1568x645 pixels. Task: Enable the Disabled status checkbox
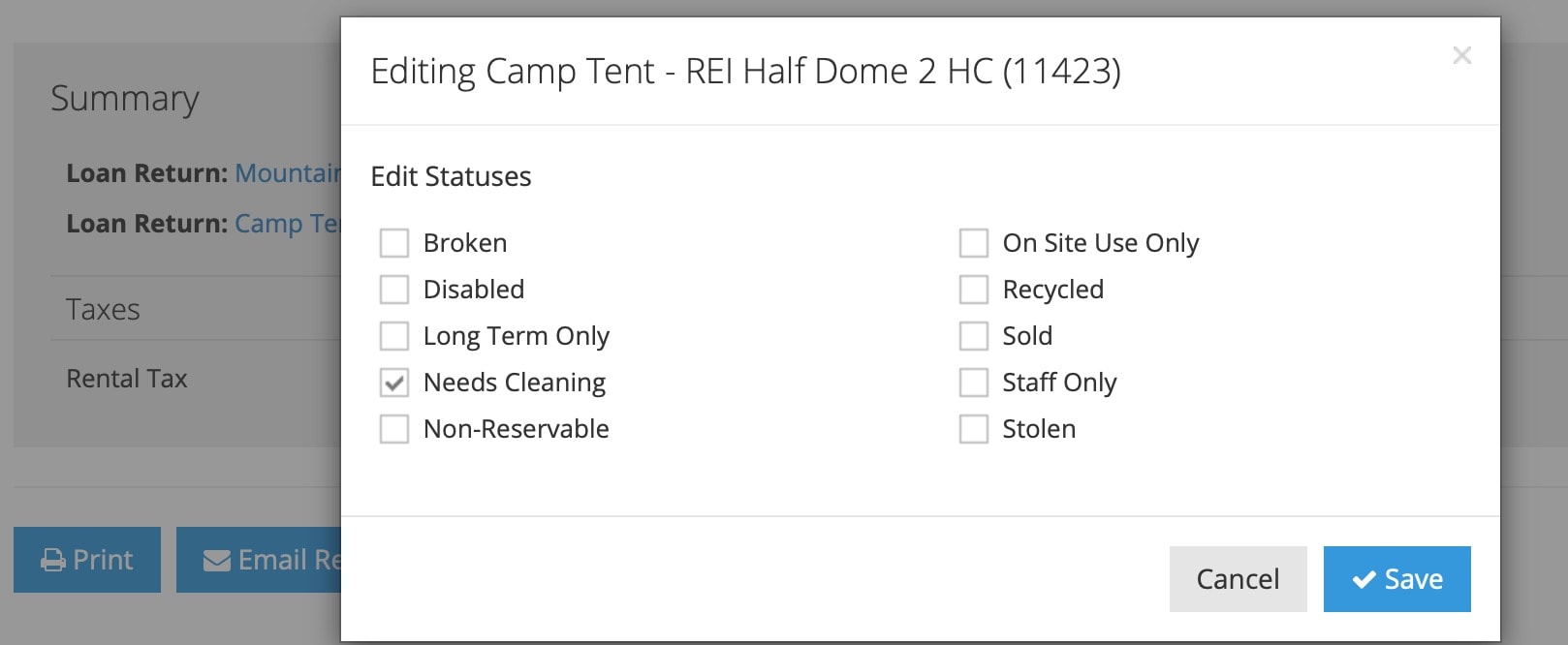[394, 290]
